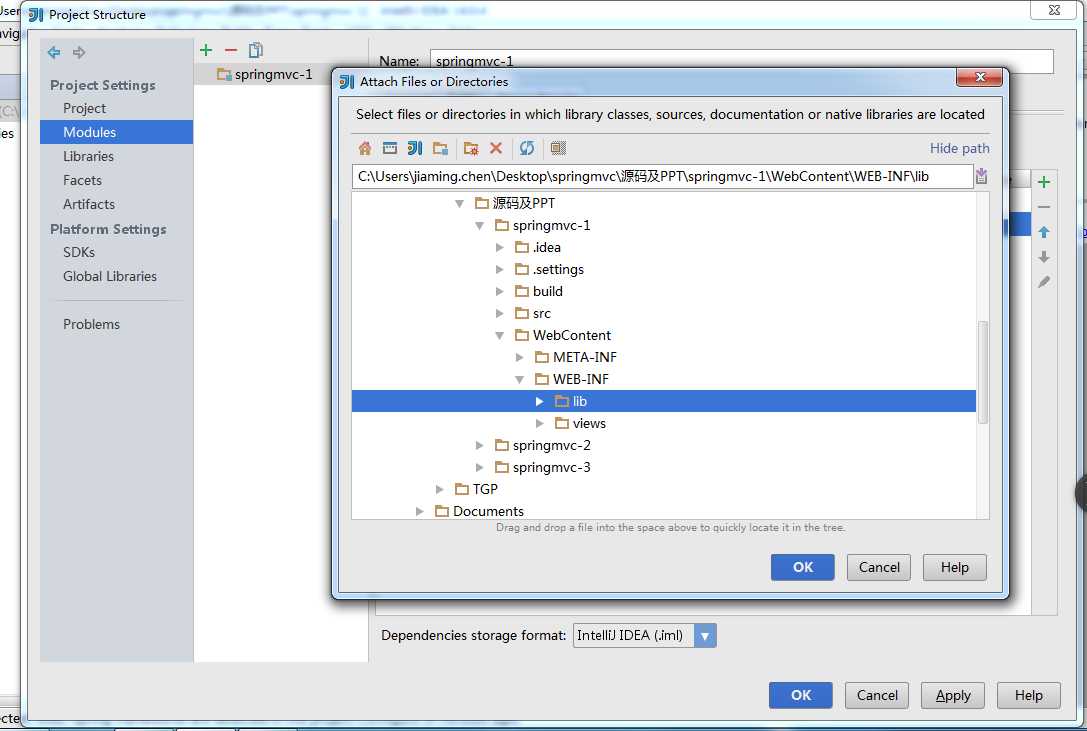Open Global Libraries settings
Image resolution: width=1087 pixels, height=731 pixels.
[x=110, y=276]
